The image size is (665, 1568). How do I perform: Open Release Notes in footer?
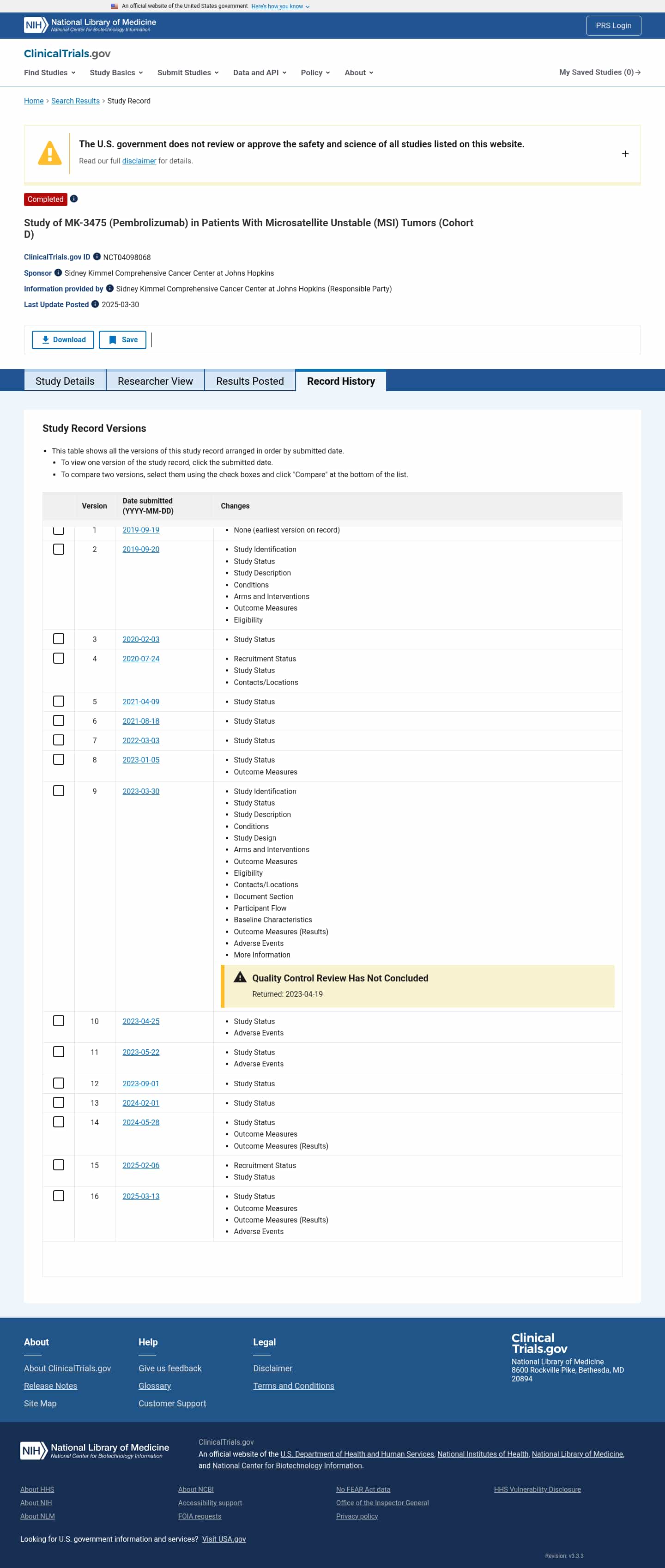pos(50,1386)
